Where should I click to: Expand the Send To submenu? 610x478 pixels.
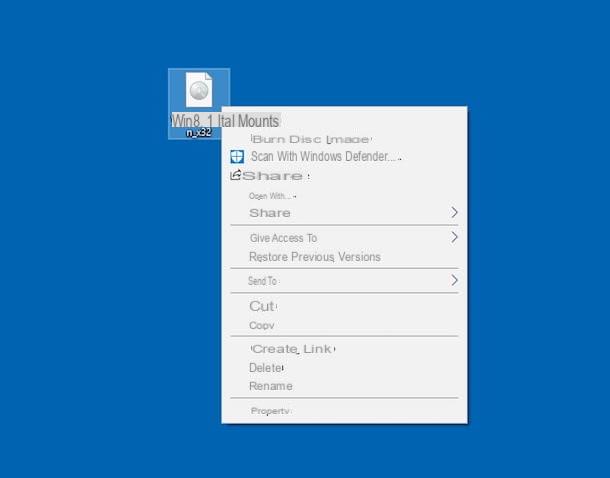[x=344, y=280]
